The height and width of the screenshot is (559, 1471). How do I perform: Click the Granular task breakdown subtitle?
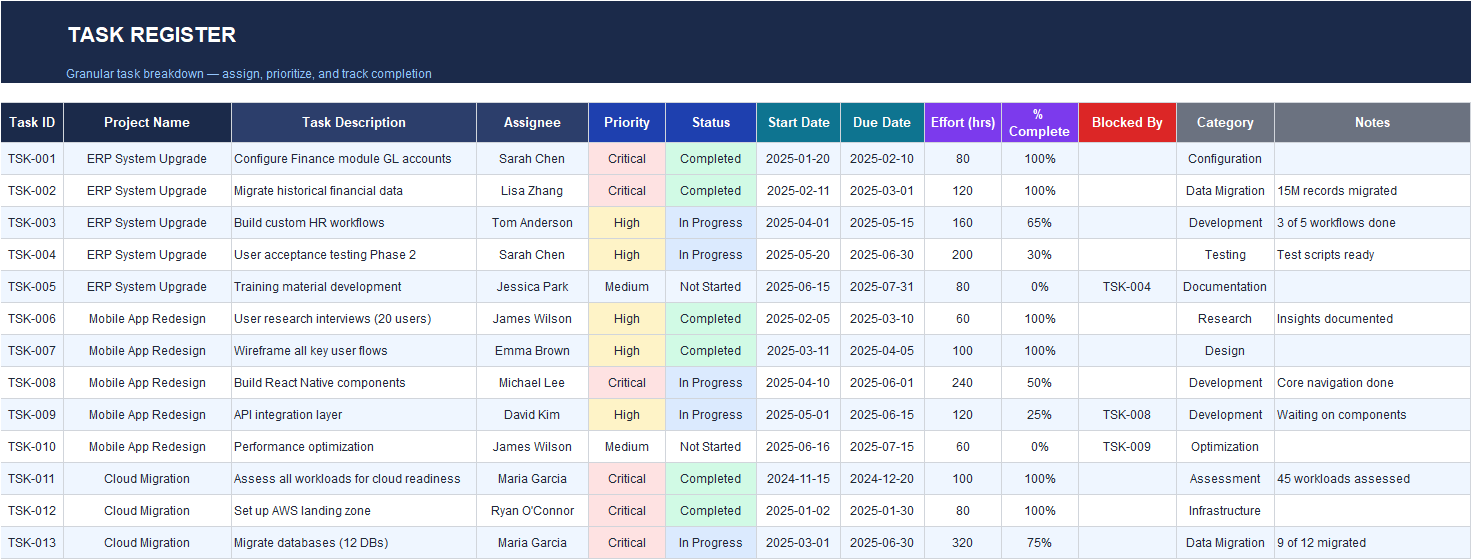tap(249, 74)
